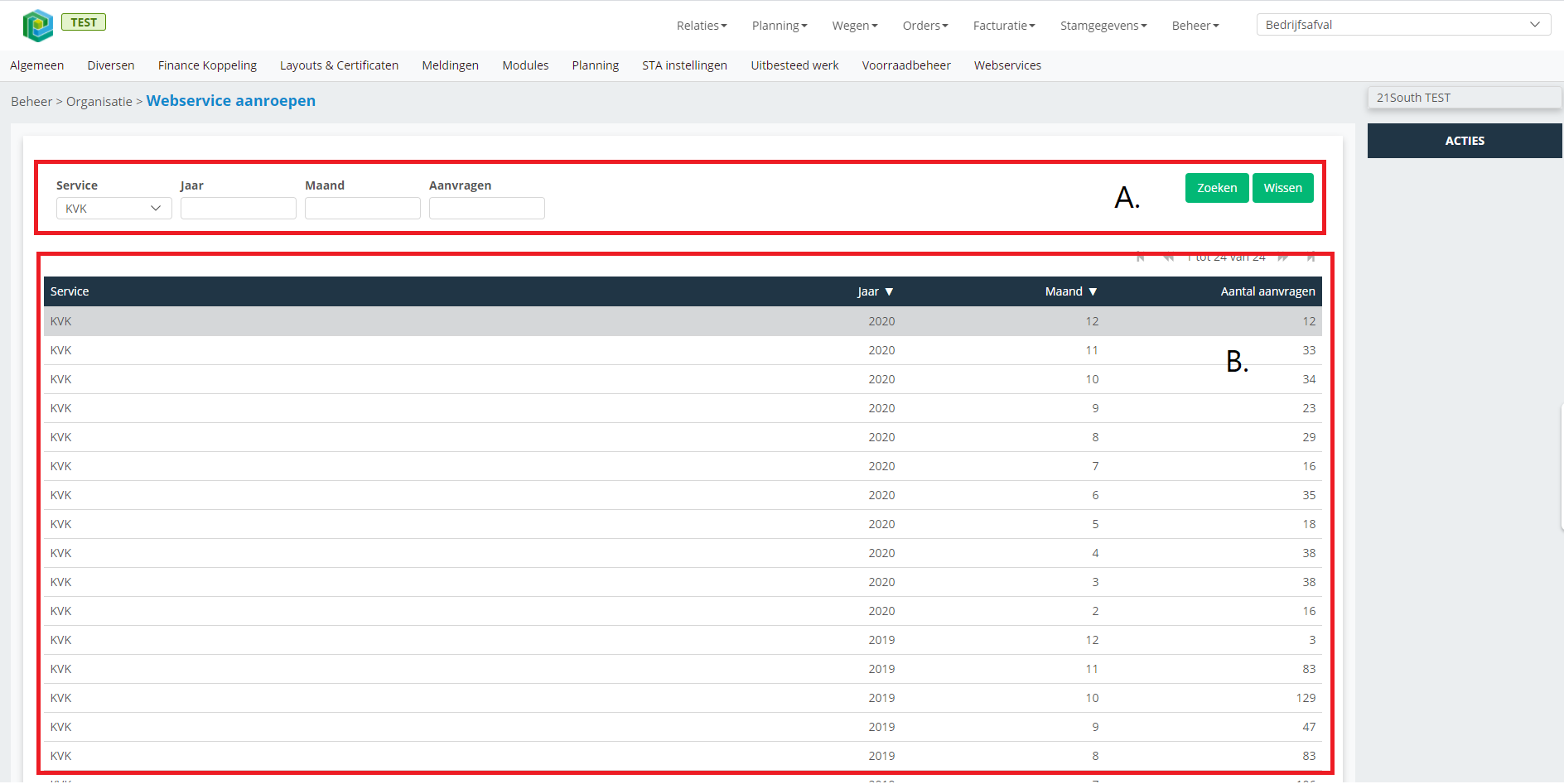Open the Meldingen tab
Screen dimensions: 1564x784
tap(451, 65)
